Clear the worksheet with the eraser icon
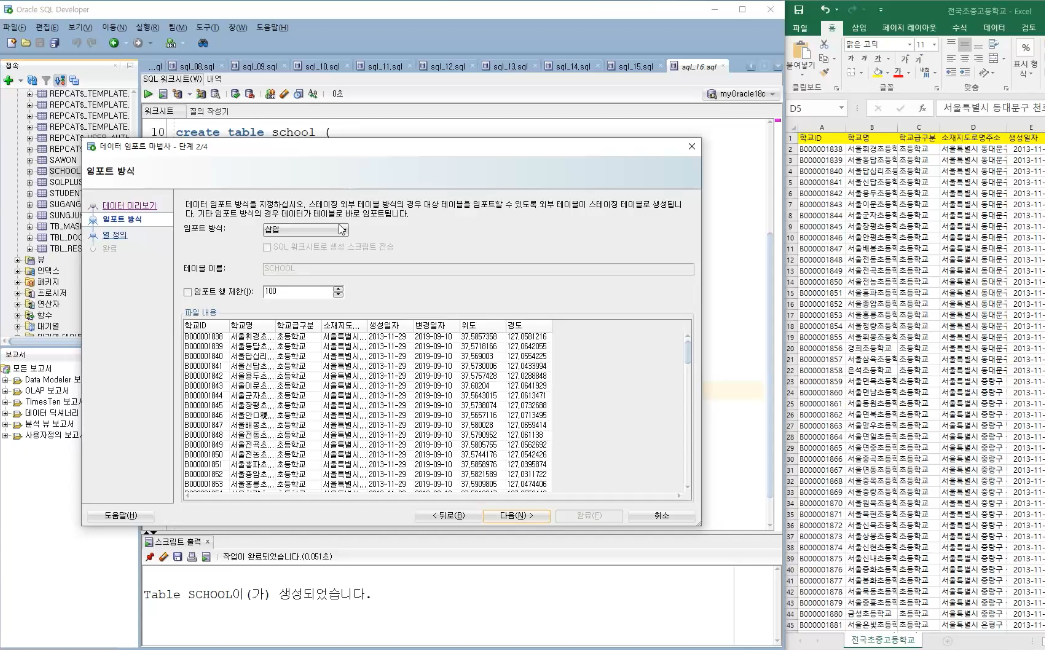1045x650 pixels. (284, 94)
